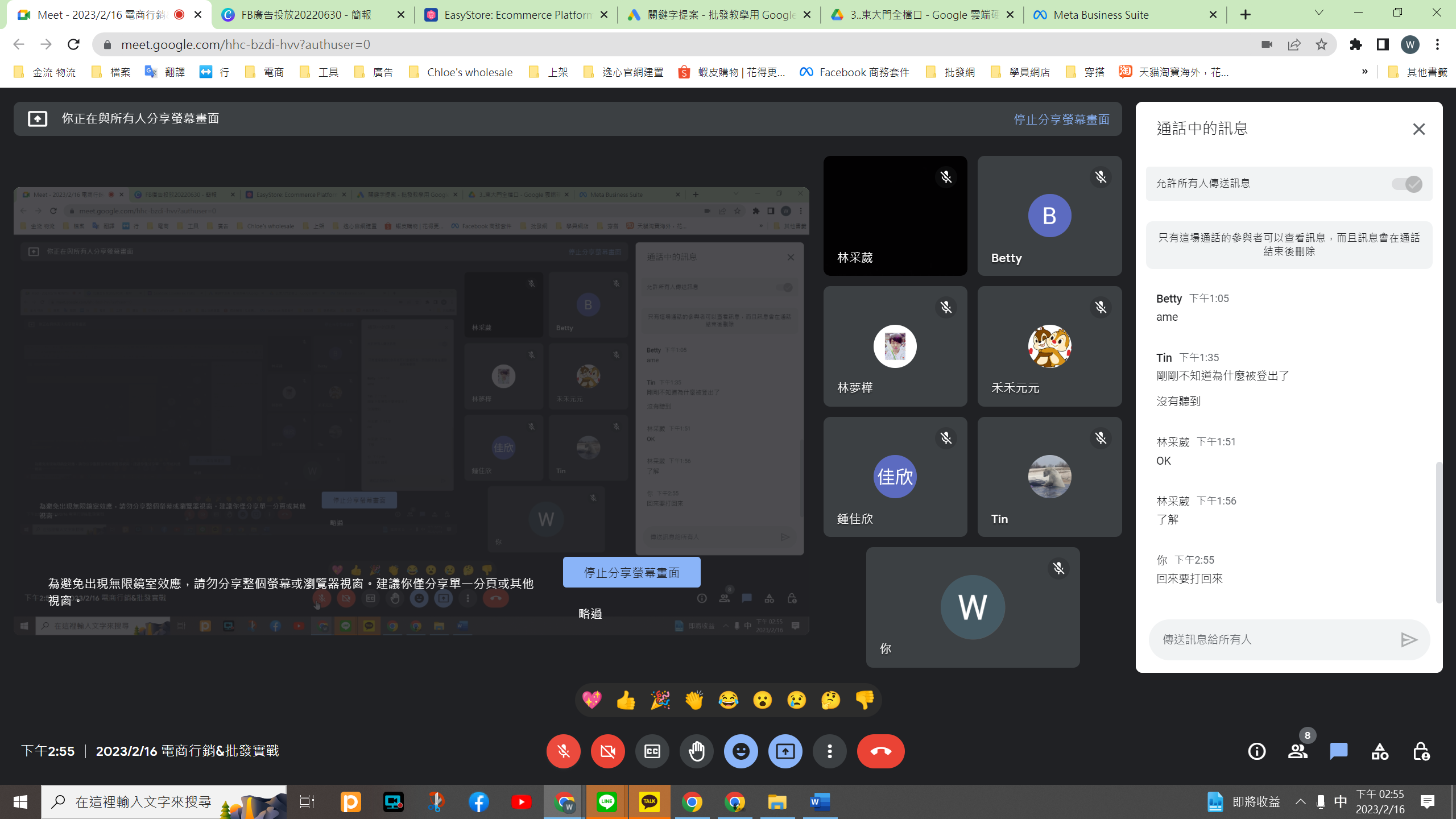
Task: Click the address bar URL
Action: (246, 44)
